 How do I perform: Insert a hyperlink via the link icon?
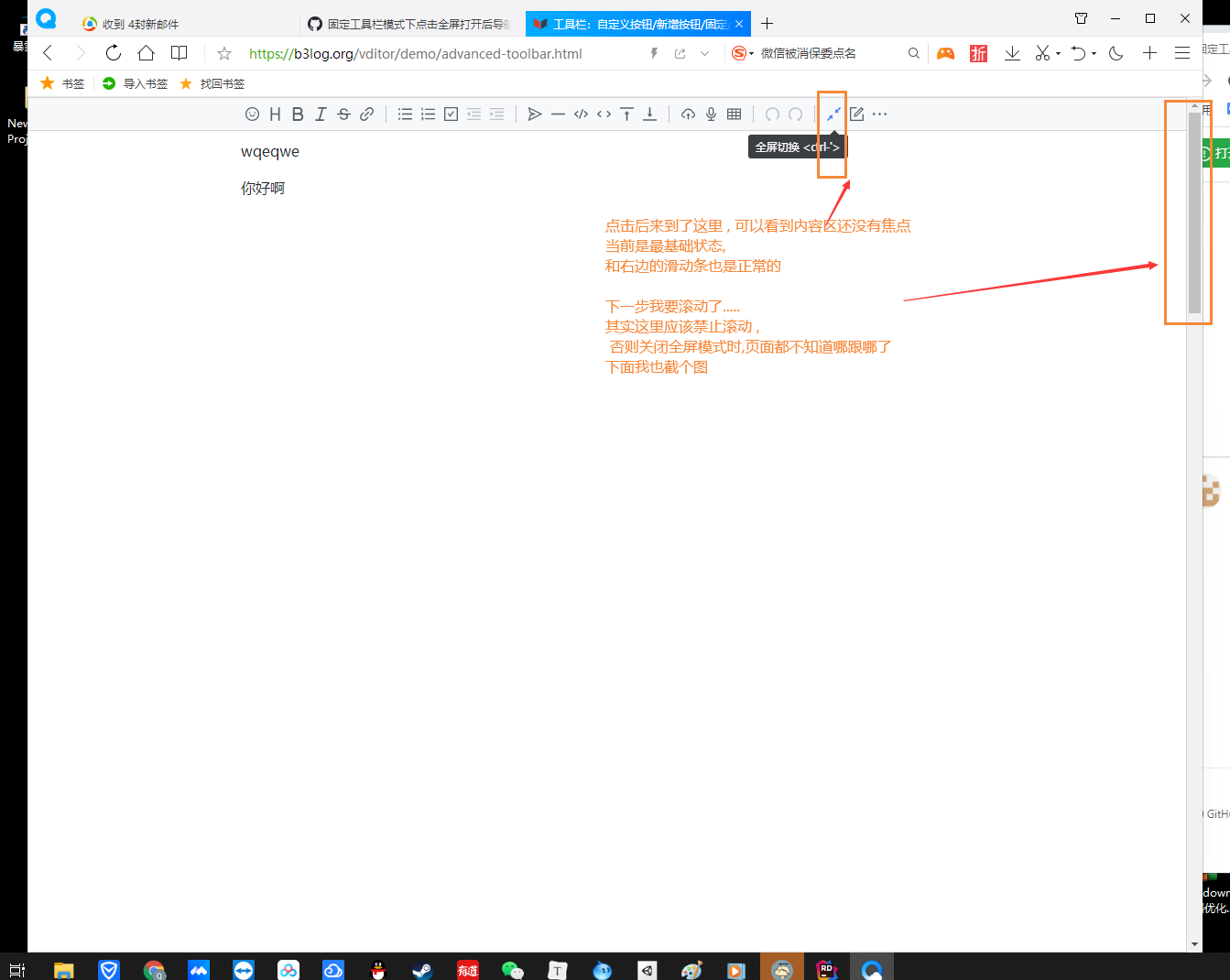coord(366,114)
